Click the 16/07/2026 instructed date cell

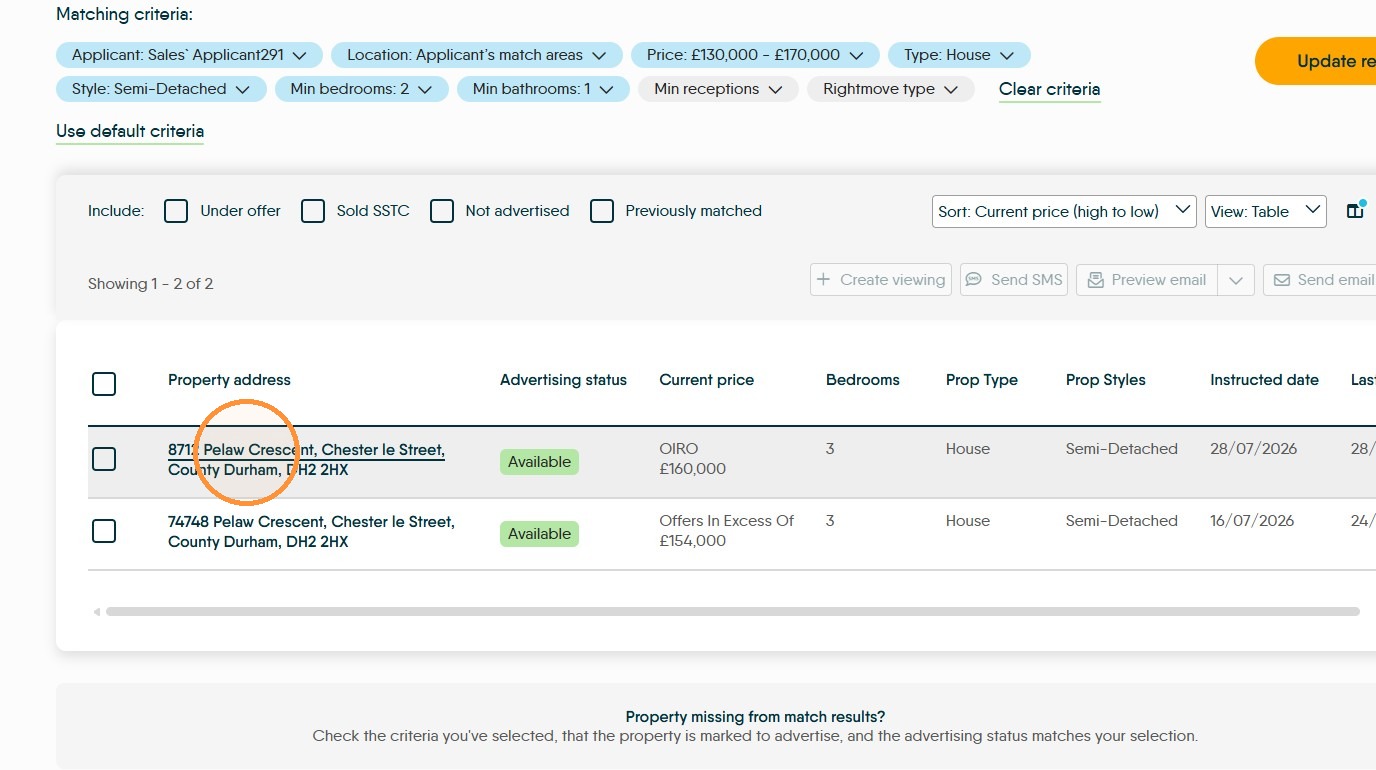1252,521
